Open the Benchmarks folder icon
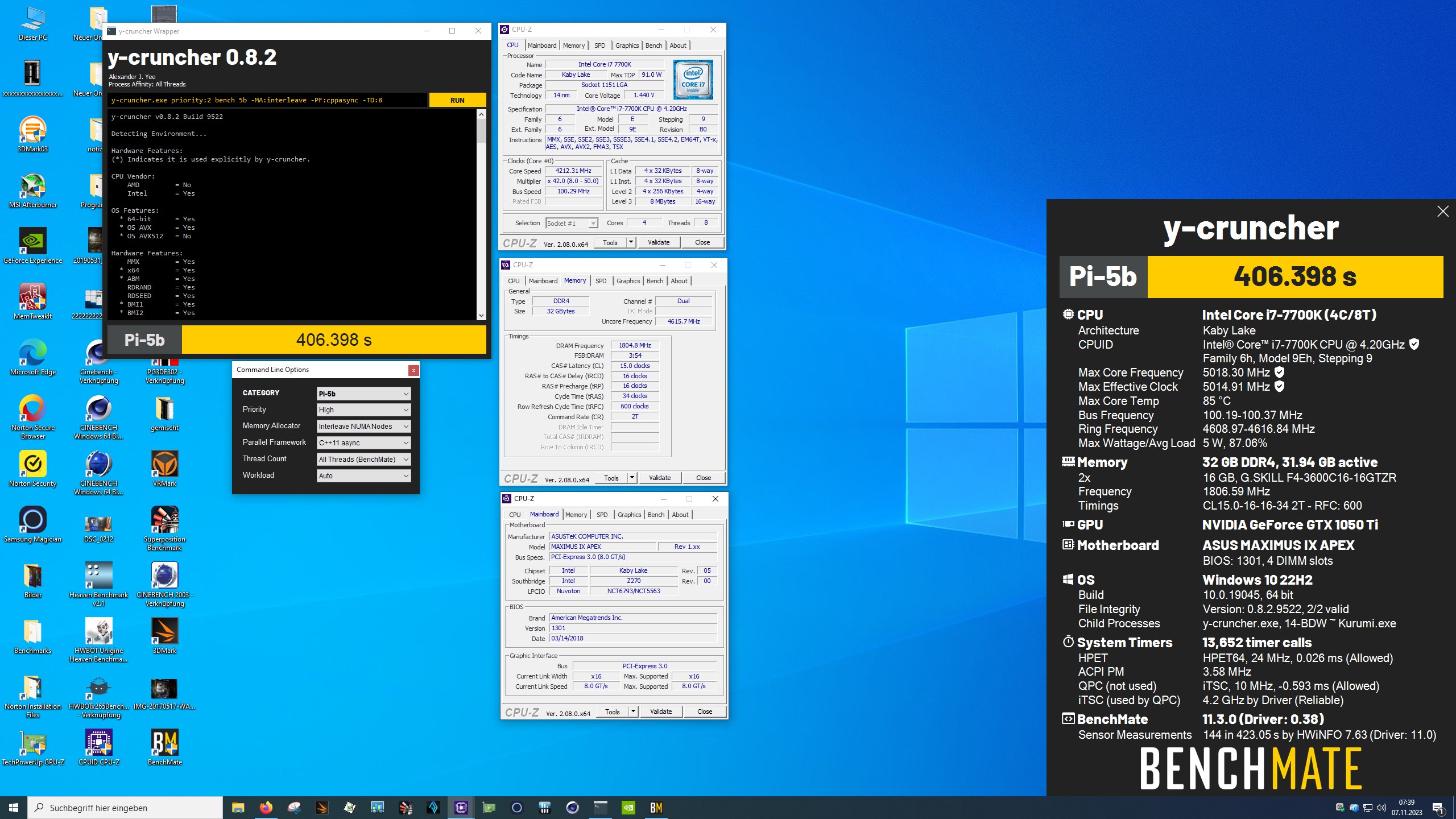Image resolution: width=1456 pixels, height=819 pixels. 32,636
